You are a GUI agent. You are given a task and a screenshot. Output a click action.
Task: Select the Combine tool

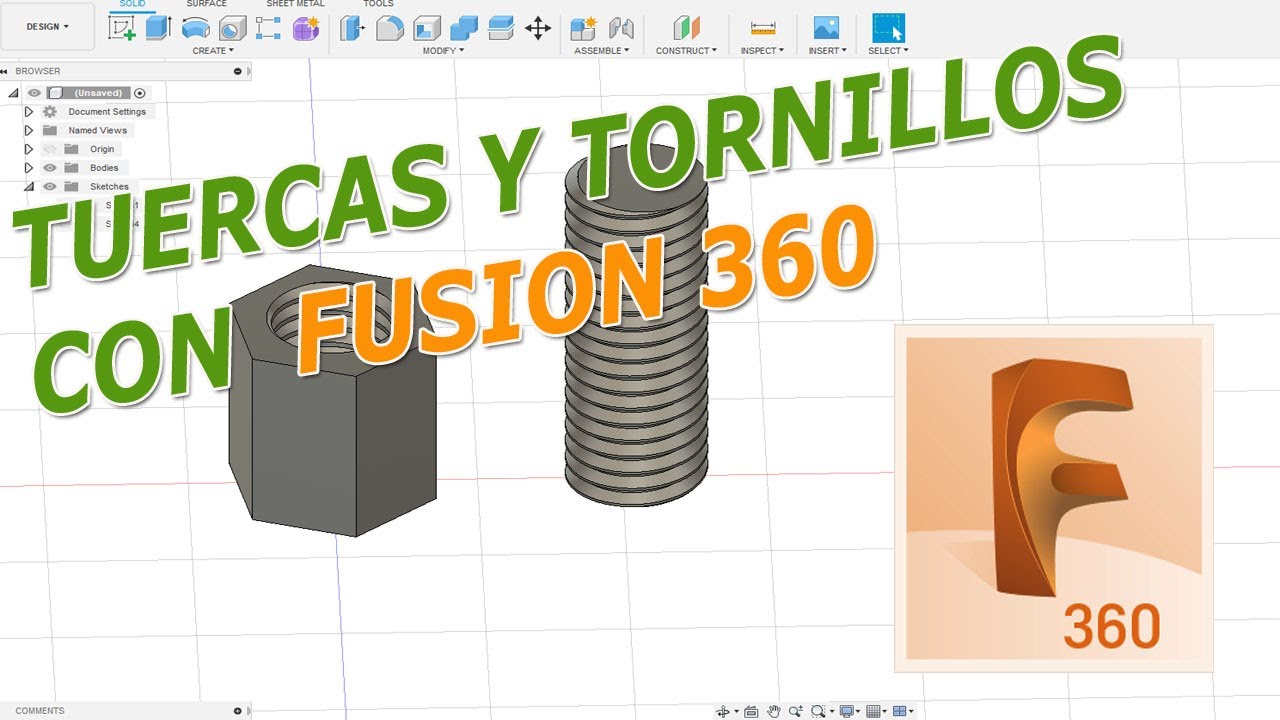click(464, 28)
